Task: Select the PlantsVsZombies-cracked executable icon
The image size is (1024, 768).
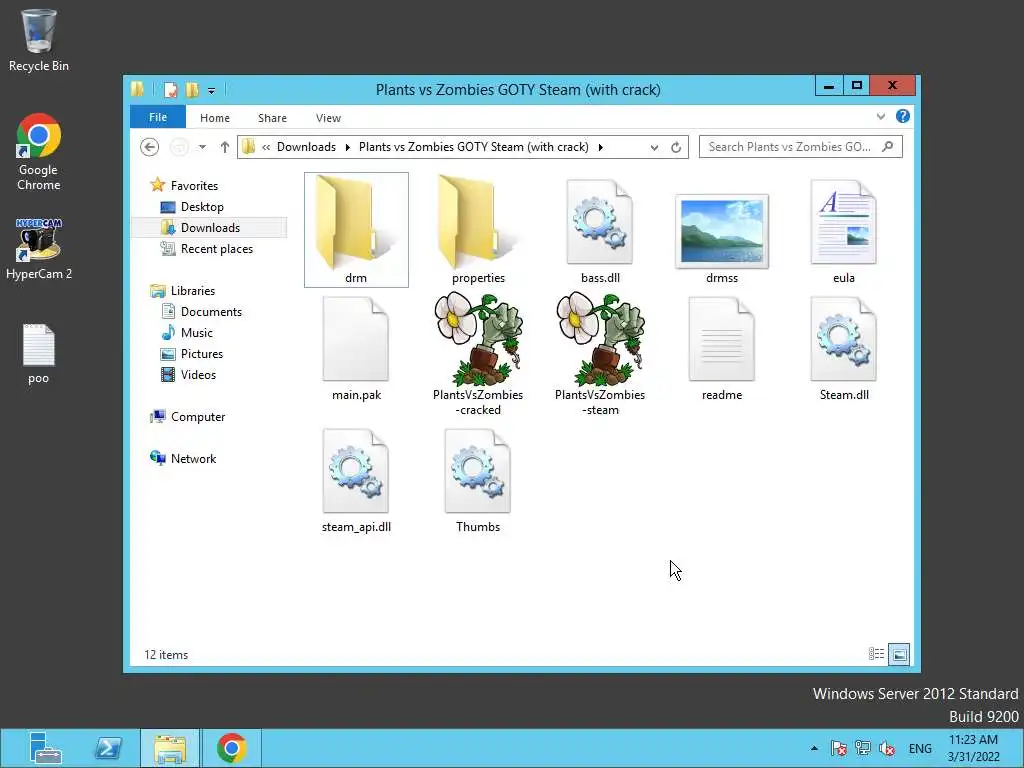Action: coord(478,339)
